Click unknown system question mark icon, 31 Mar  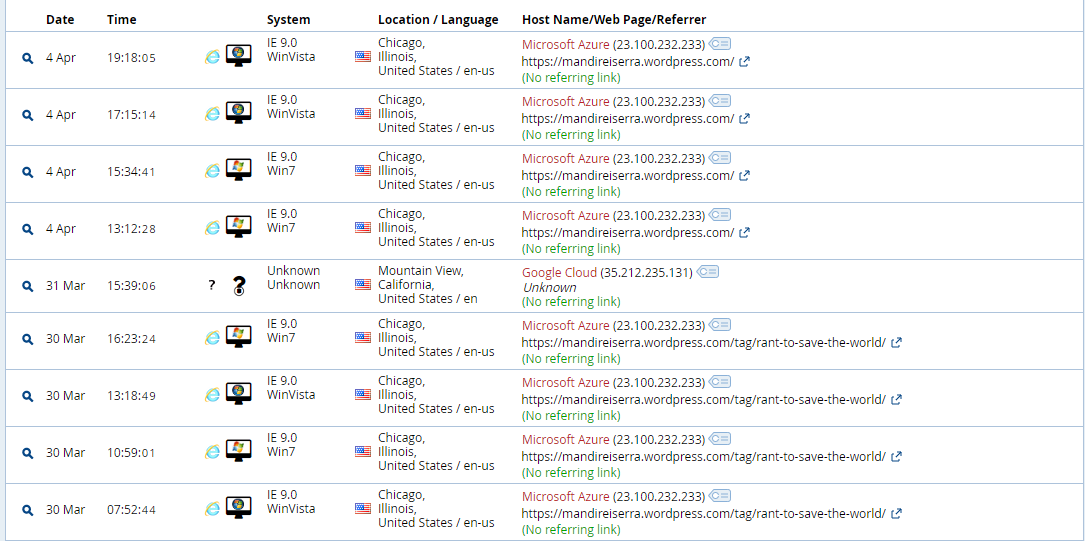[239, 286]
